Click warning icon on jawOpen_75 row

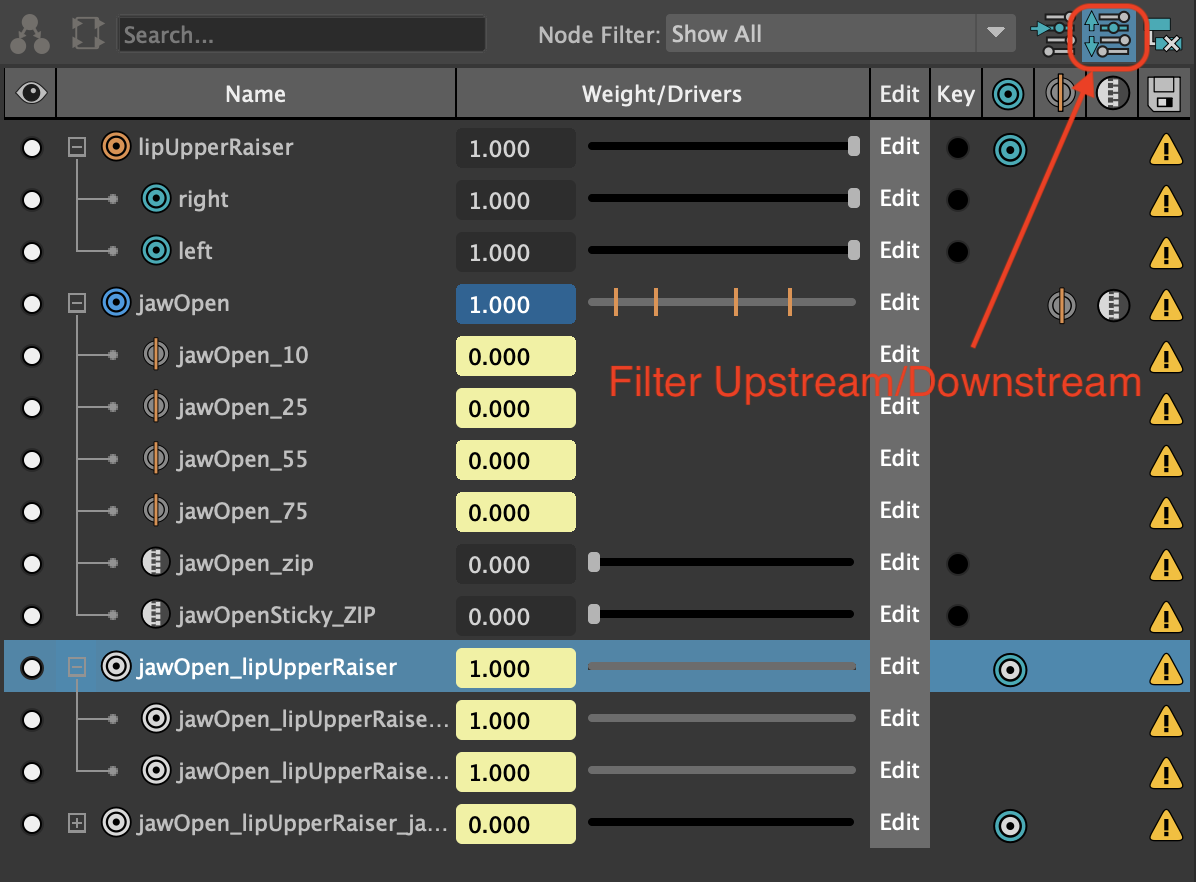1165,513
